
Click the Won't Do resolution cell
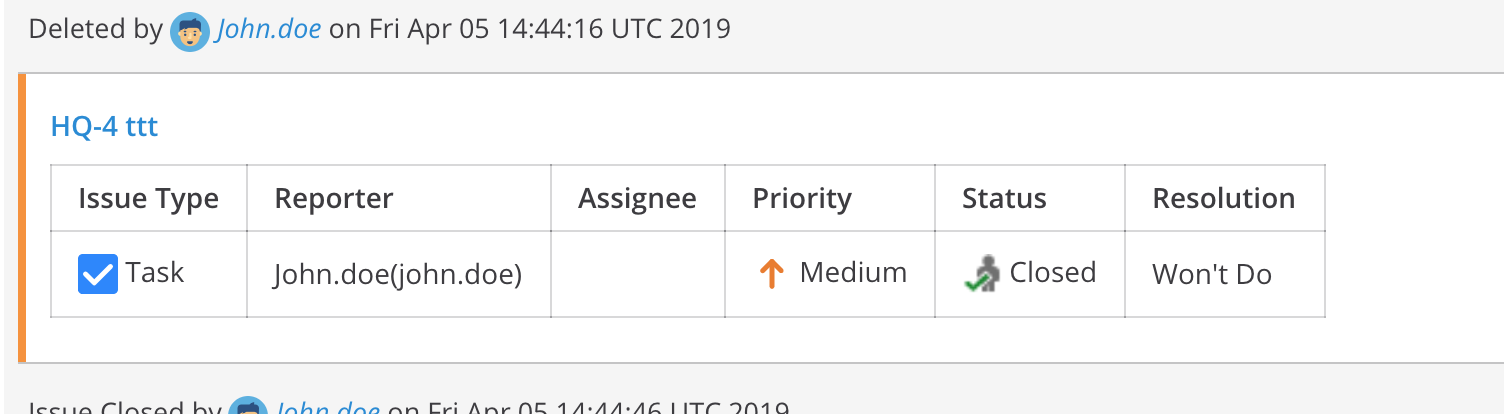pos(1212,274)
